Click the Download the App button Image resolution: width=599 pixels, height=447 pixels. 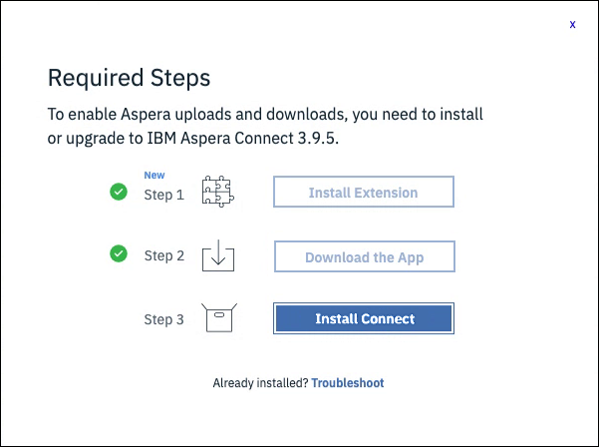364,256
